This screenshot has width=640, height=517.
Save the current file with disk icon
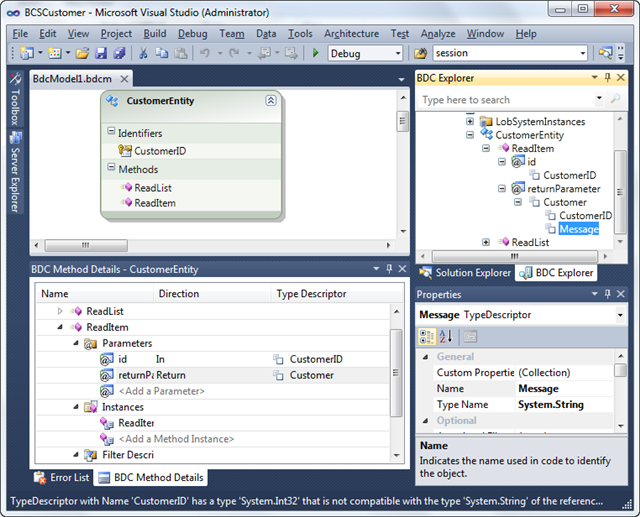101,53
